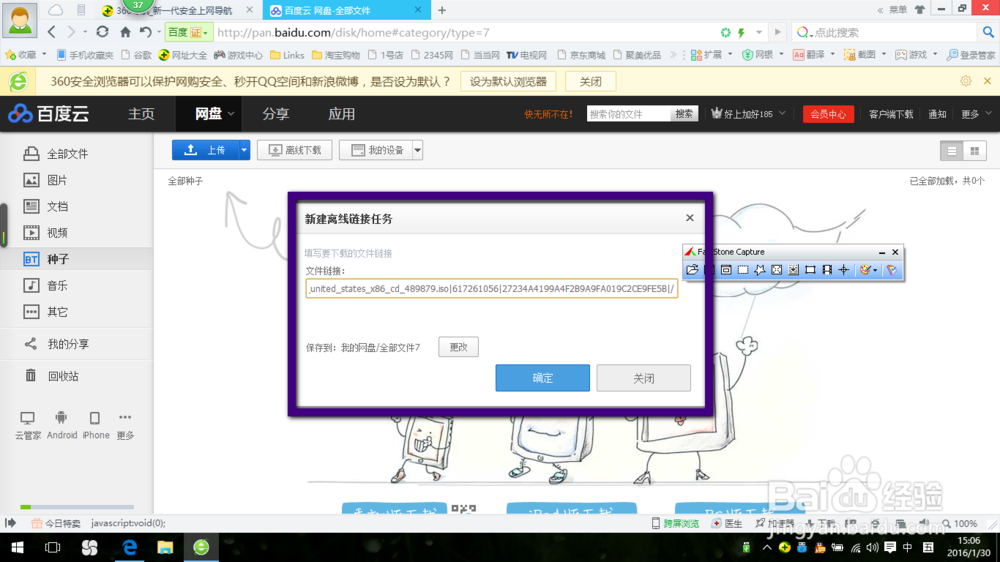Switch to grid view
Viewport: 1000px width, 562px height.
974,151
